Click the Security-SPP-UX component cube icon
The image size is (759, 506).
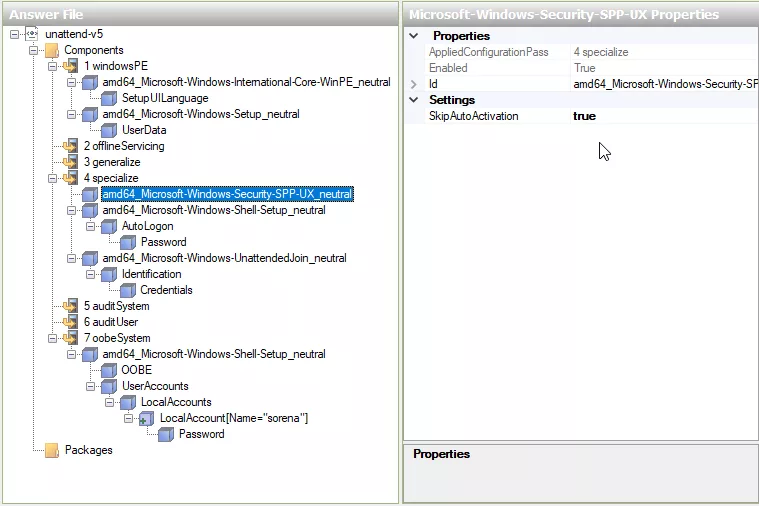pos(90,194)
